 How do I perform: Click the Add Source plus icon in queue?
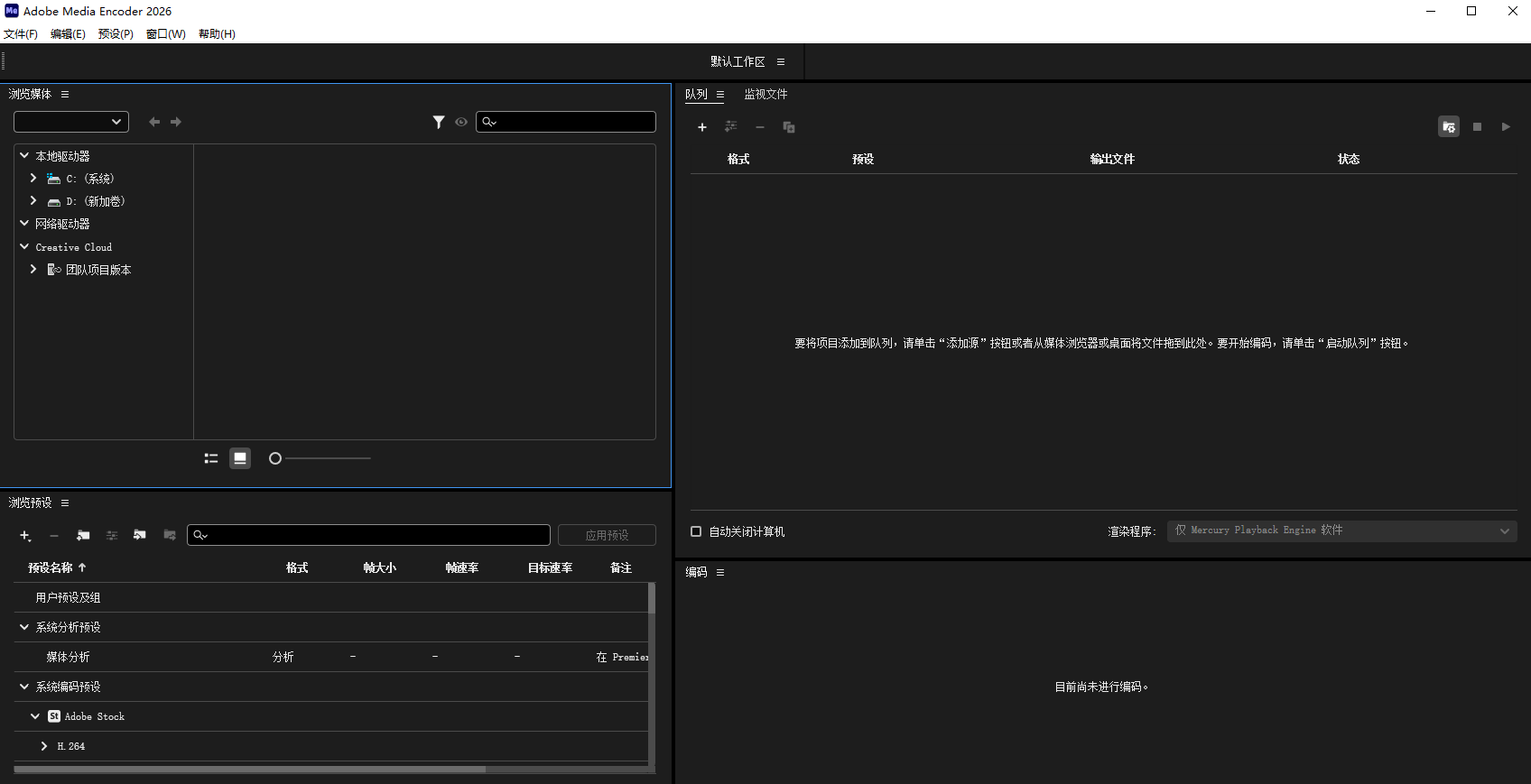[701, 127]
